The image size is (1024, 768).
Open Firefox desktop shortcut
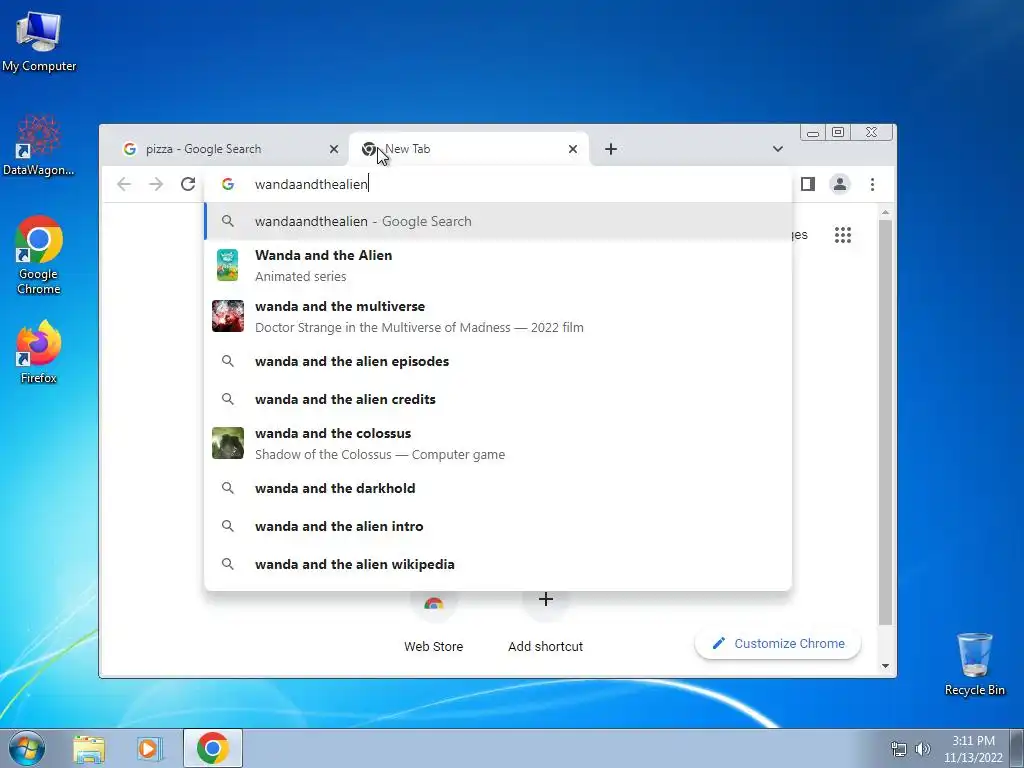(39, 352)
